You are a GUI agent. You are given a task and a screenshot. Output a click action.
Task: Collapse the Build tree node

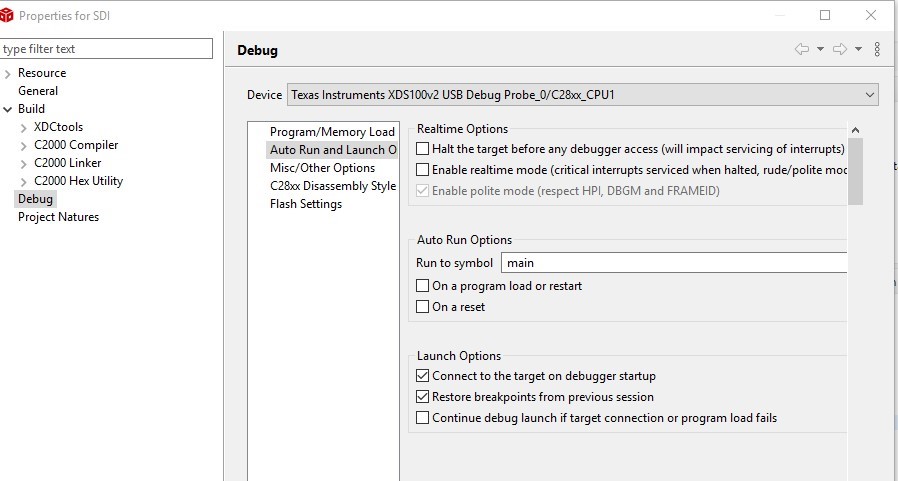click(8, 109)
